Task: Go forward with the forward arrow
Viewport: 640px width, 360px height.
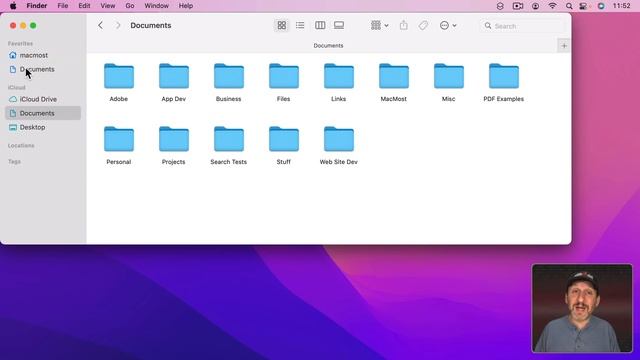Action: click(118, 25)
